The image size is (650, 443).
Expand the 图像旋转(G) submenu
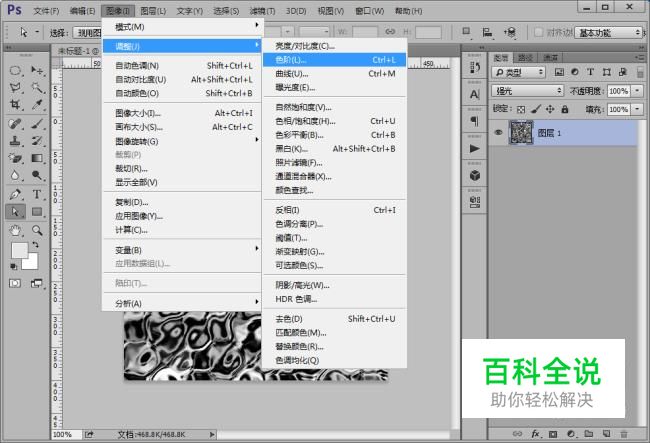(181, 141)
